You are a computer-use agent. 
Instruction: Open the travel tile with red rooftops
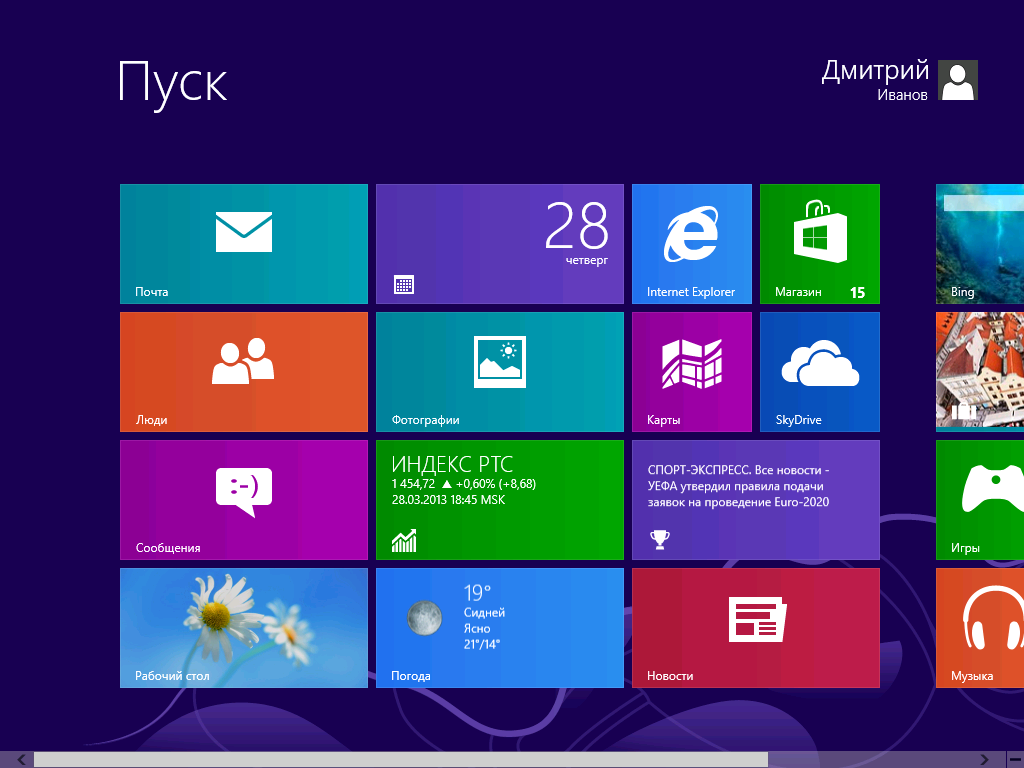click(980, 372)
